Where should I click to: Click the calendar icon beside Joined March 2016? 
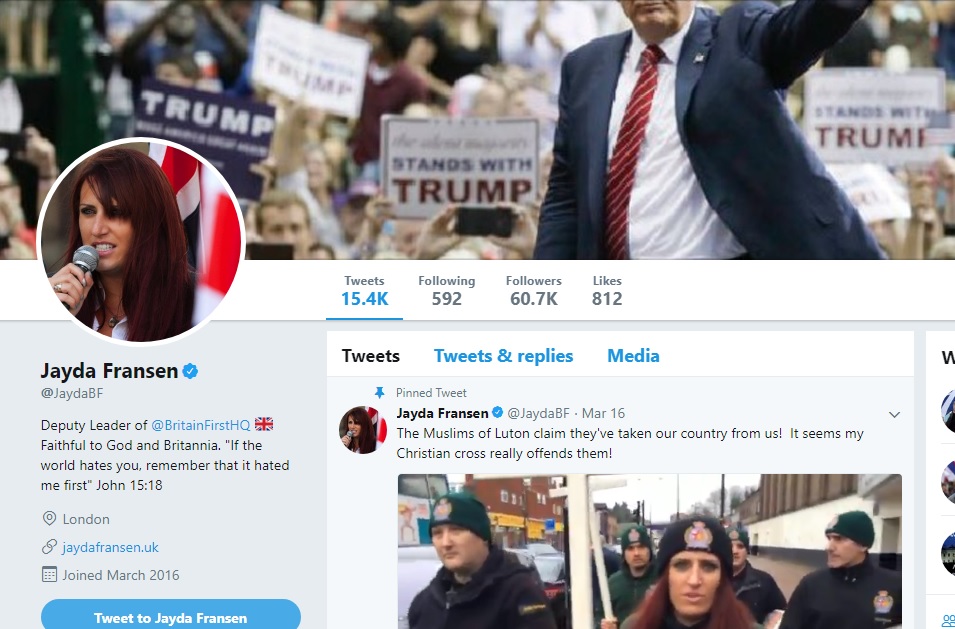pos(49,575)
